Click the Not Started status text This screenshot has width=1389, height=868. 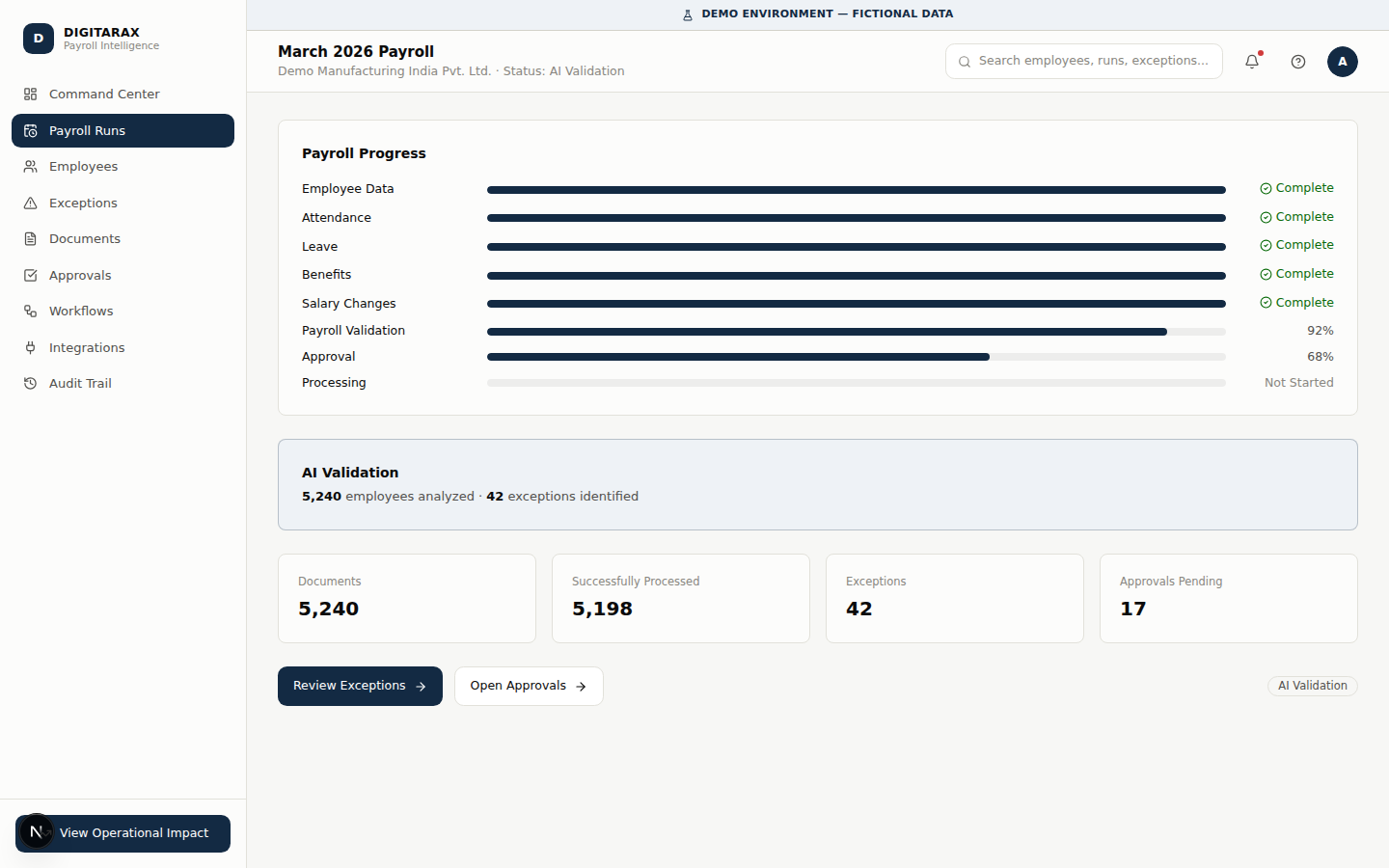coord(1299,383)
